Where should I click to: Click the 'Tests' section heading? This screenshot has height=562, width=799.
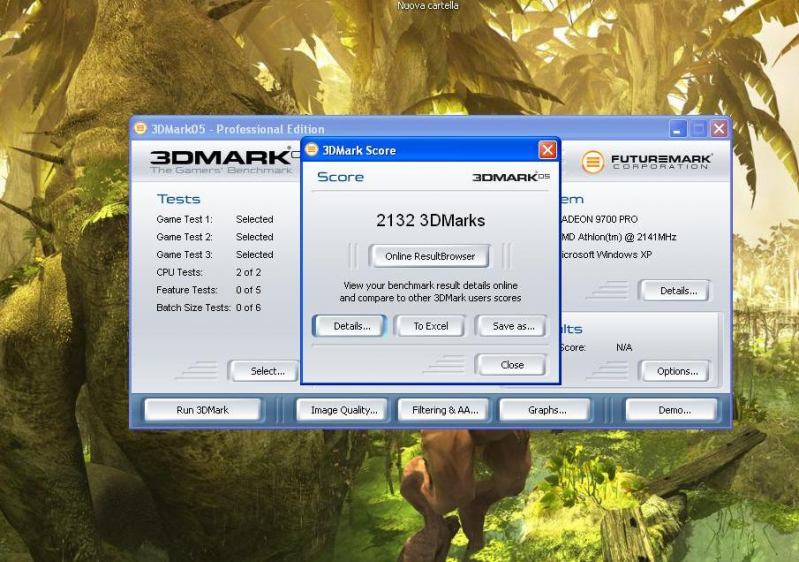coord(178,199)
